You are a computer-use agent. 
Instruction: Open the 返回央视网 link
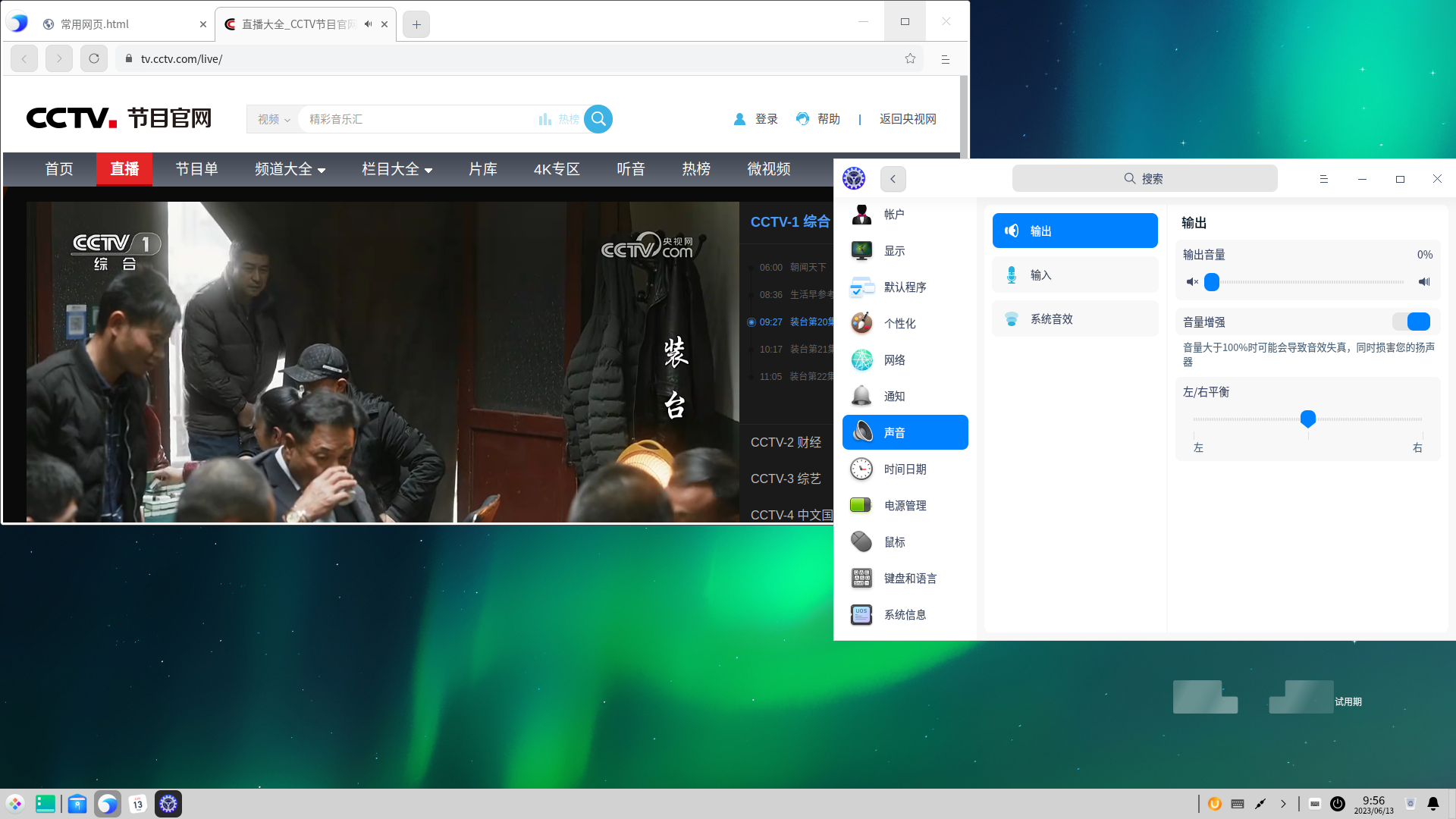point(908,119)
